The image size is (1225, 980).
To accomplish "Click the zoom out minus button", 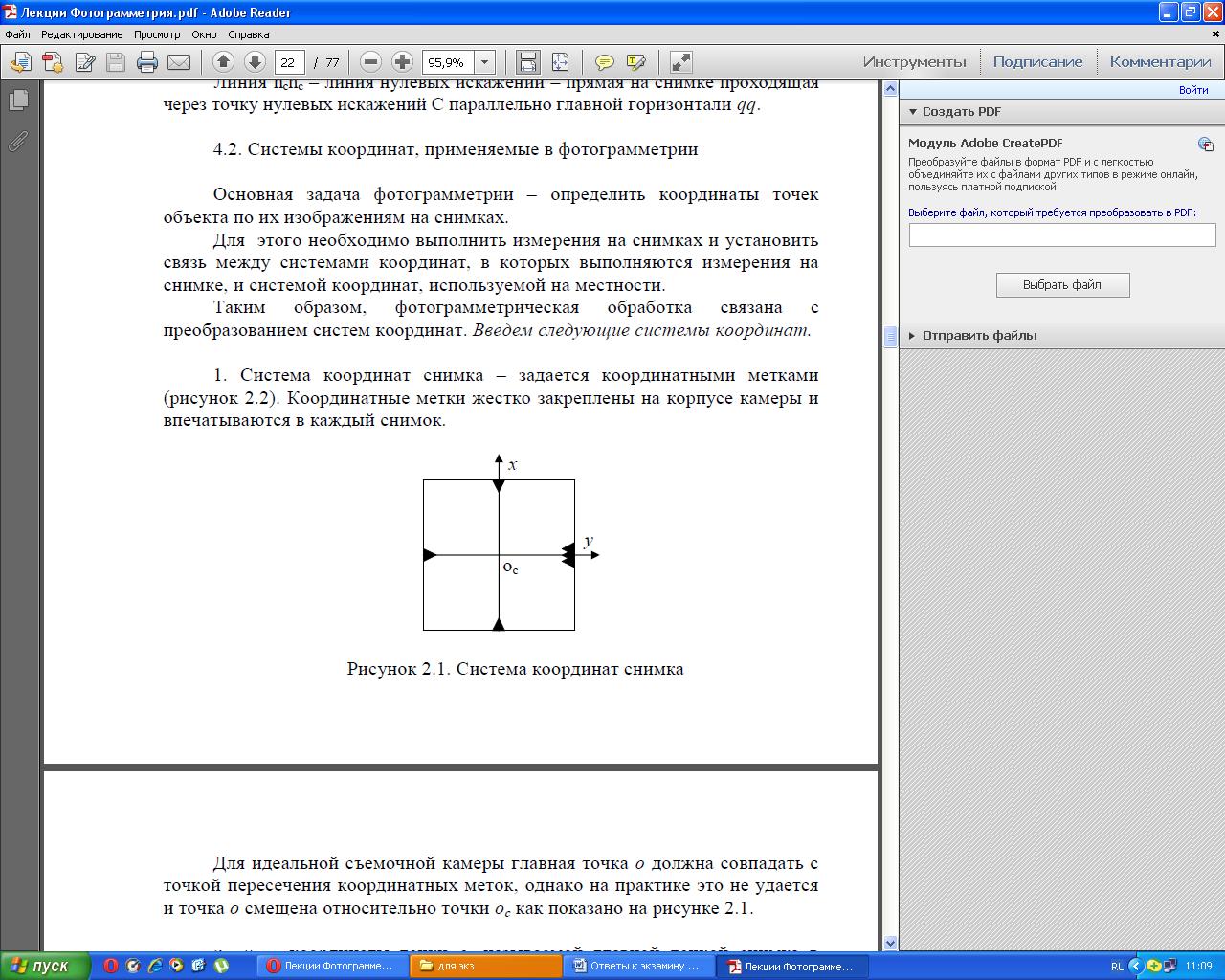I will [371, 62].
